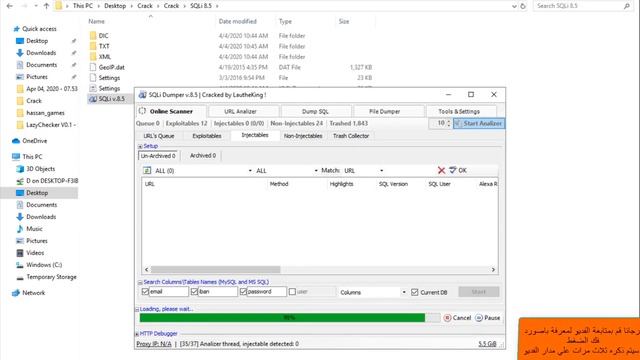
Task: Toggle the password checkbox
Action: click(x=243, y=291)
